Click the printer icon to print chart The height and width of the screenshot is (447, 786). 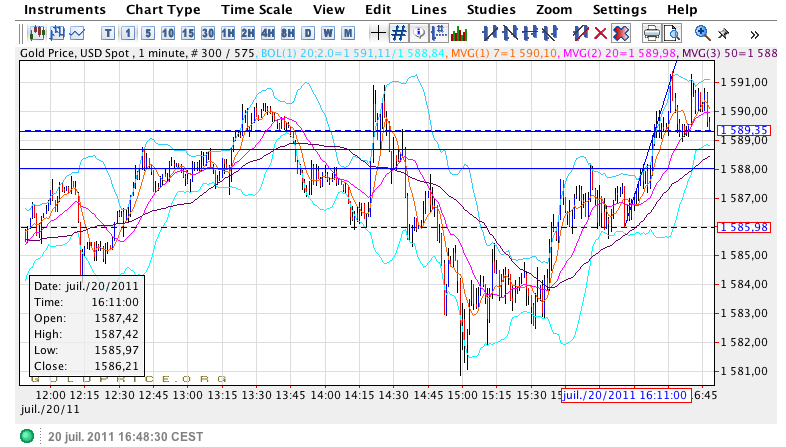652,33
